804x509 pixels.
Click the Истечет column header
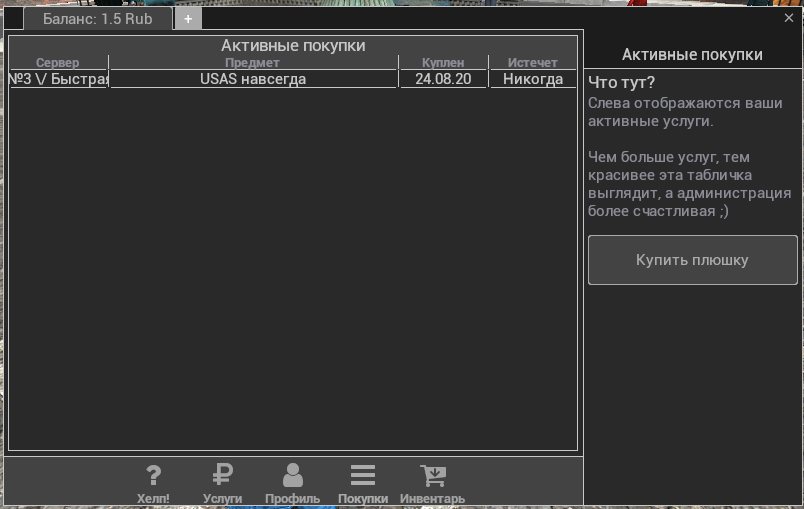(x=532, y=63)
